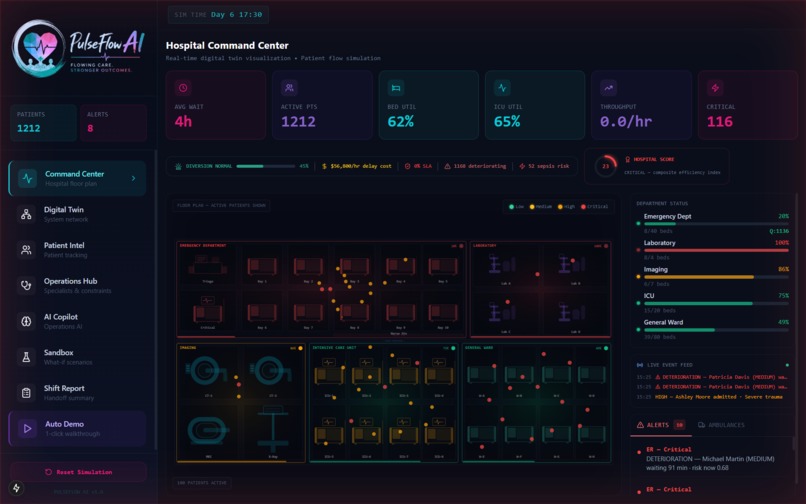Open the Digital Twin menu item

78,214
